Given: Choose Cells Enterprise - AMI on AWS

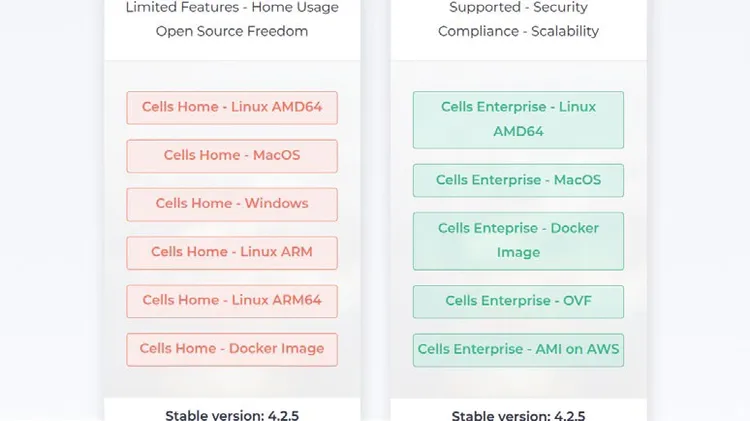Looking at the screenshot, I should click(518, 350).
